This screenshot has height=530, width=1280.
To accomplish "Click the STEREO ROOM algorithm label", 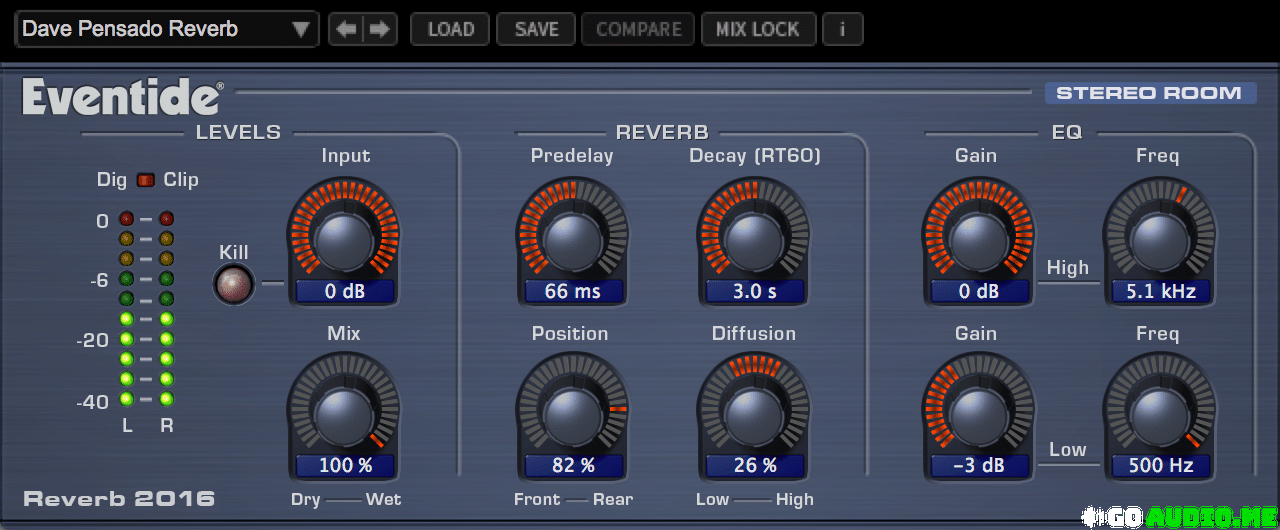I will [1149, 93].
